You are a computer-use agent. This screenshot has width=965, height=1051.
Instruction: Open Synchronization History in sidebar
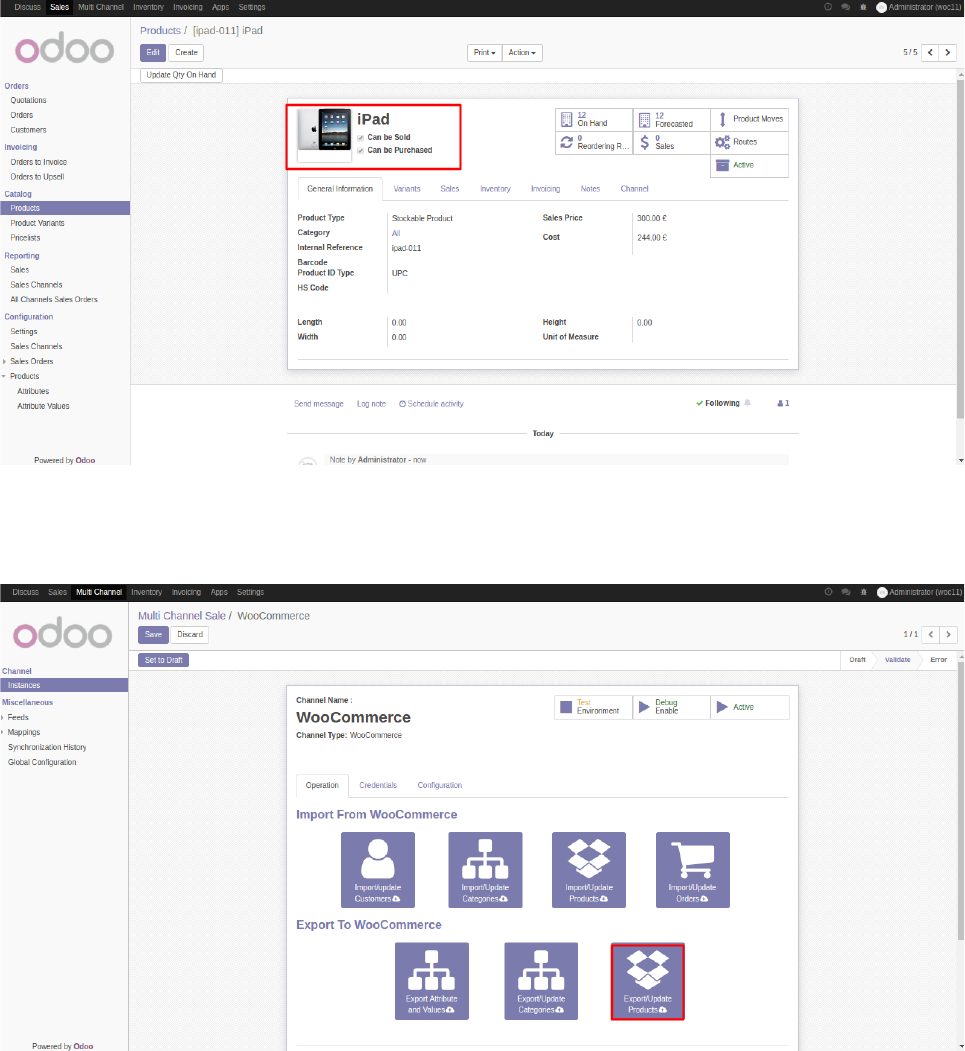pyautogui.click(x=47, y=747)
